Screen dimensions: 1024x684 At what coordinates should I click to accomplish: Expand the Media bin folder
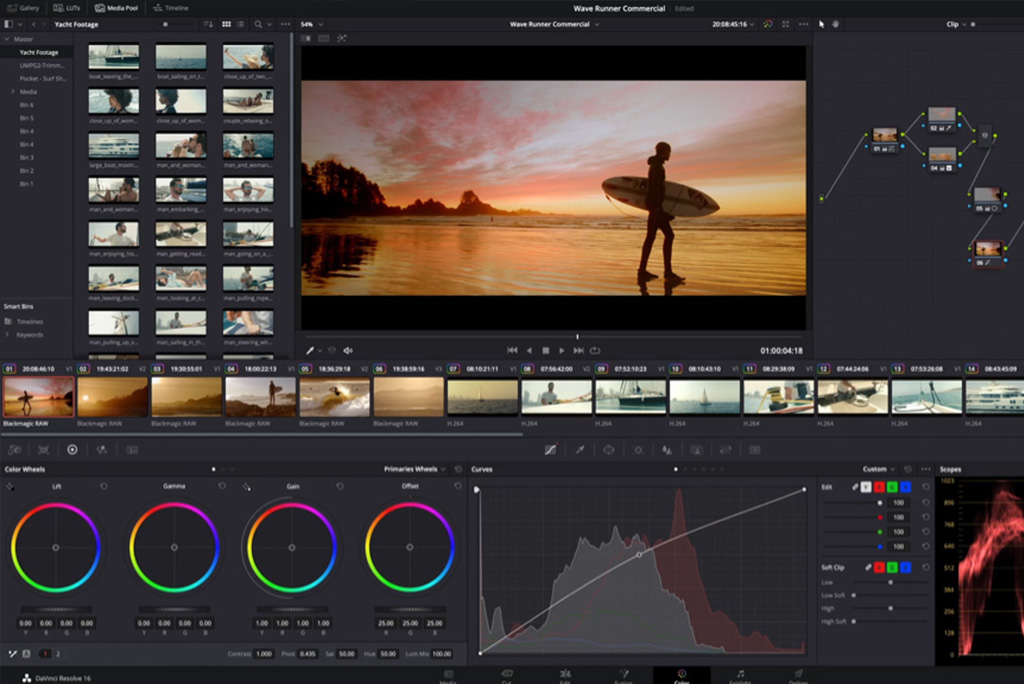pyautogui.click(x=12, y=91)
